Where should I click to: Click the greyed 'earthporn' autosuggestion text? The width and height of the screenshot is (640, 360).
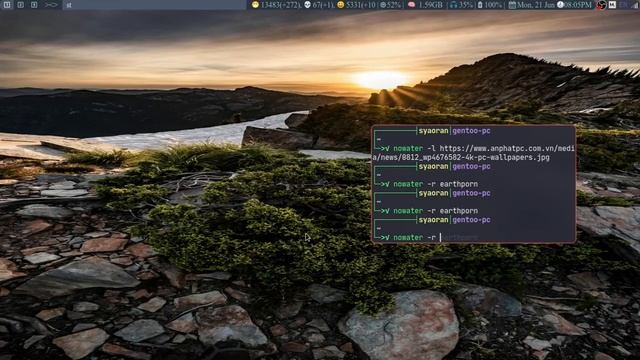pyautogui.click(x=461, y=237)
